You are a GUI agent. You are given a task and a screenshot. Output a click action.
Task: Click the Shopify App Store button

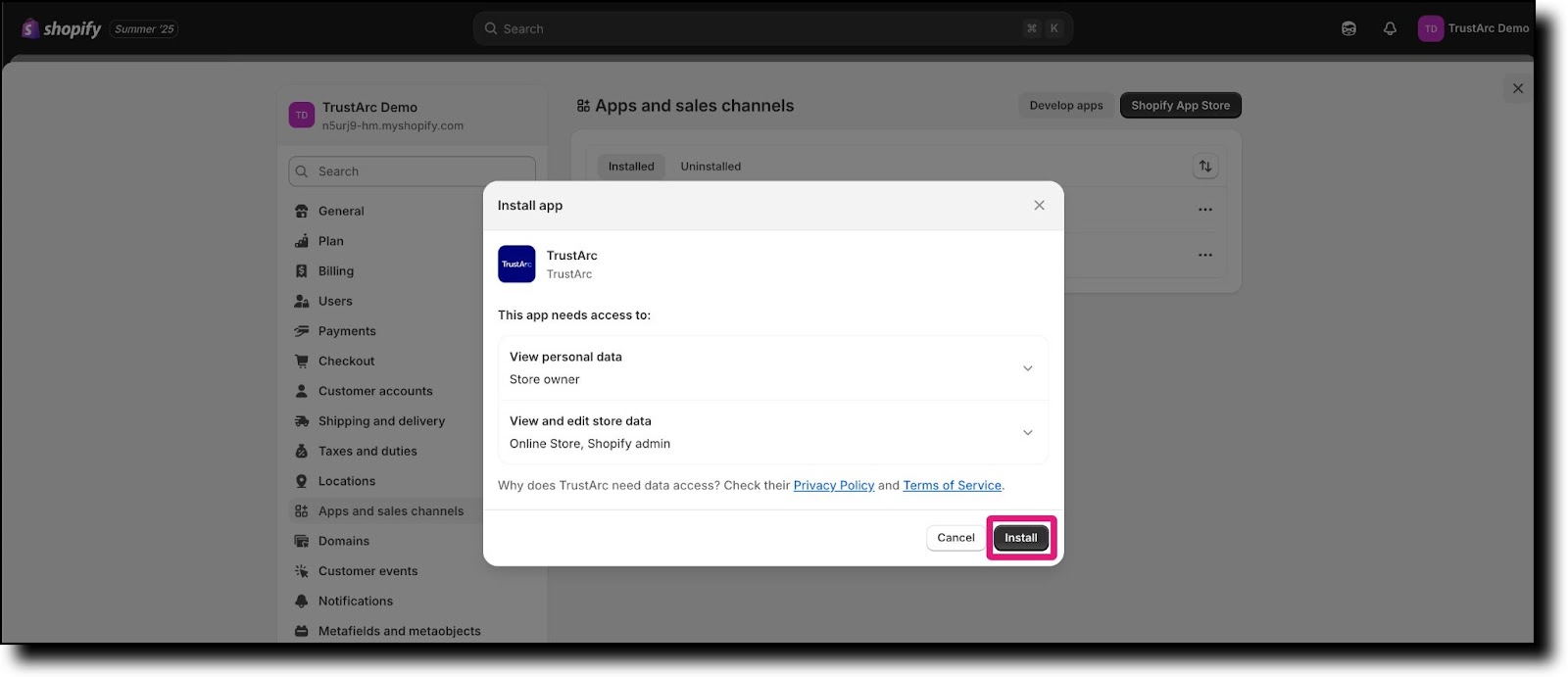1181,105
